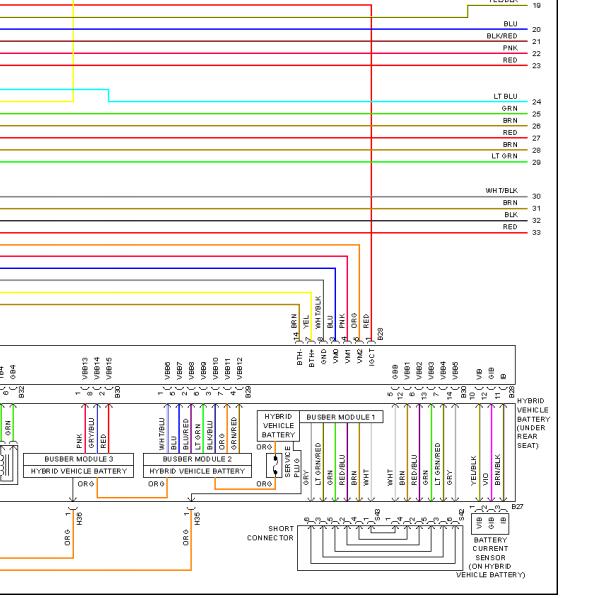Click the WHT/BLK label at line 30
Screen dimensions: 603x598
coord(501,191)
